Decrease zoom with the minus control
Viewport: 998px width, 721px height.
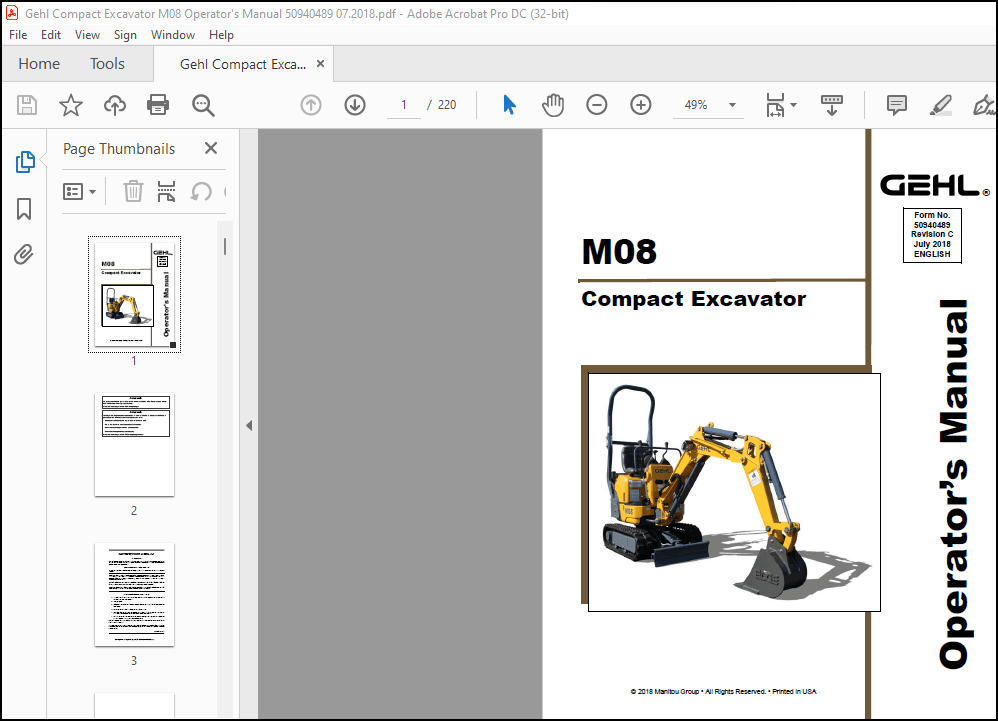point(596,104)
